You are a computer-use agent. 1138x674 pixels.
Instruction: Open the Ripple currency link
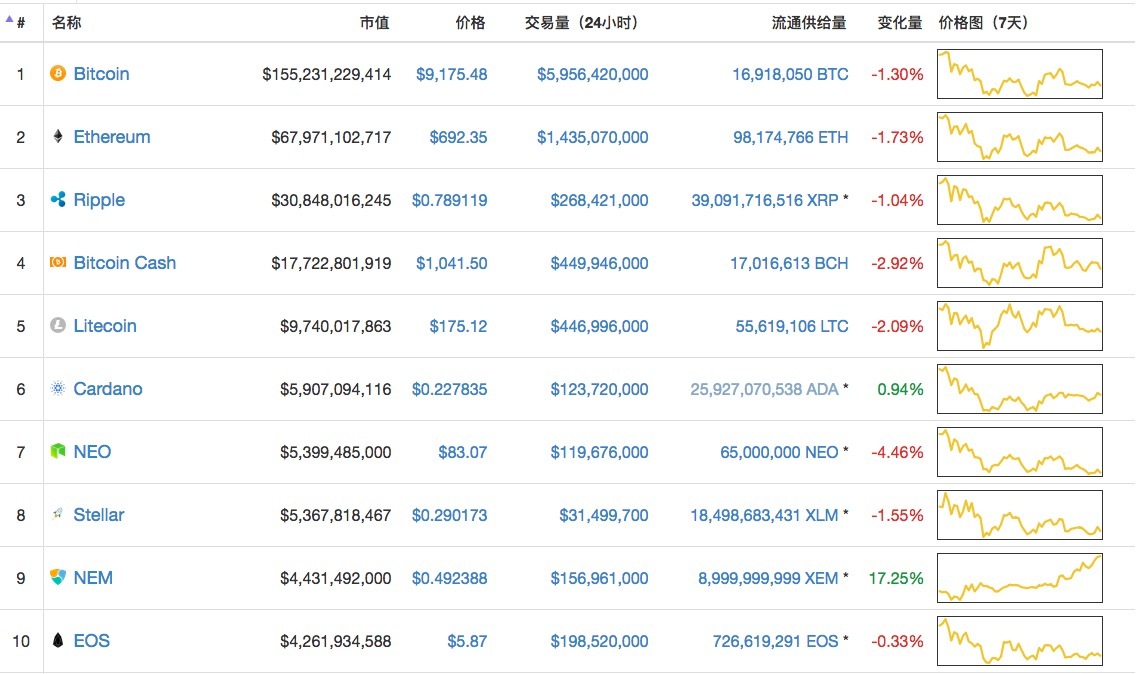[99, 200]
